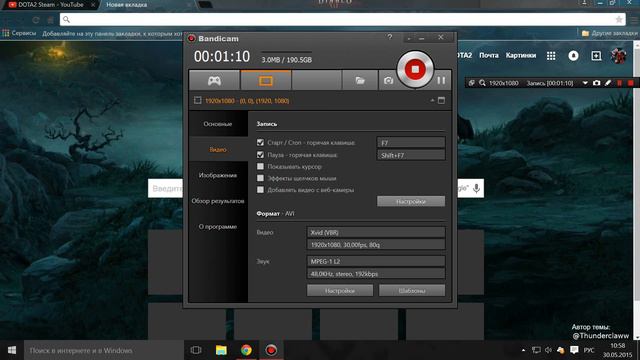
Task: Open Google notifications bell icon
Action: pyautogui.click(x=573, y=56)
